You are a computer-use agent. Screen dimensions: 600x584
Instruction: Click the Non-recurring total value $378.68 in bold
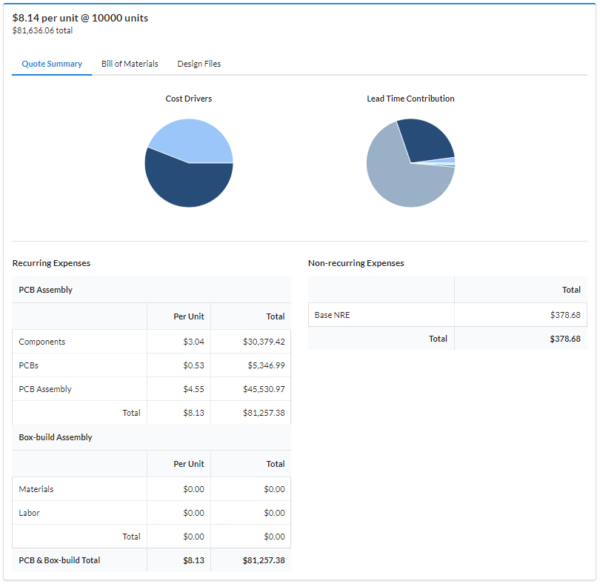(x=562, y=339)
